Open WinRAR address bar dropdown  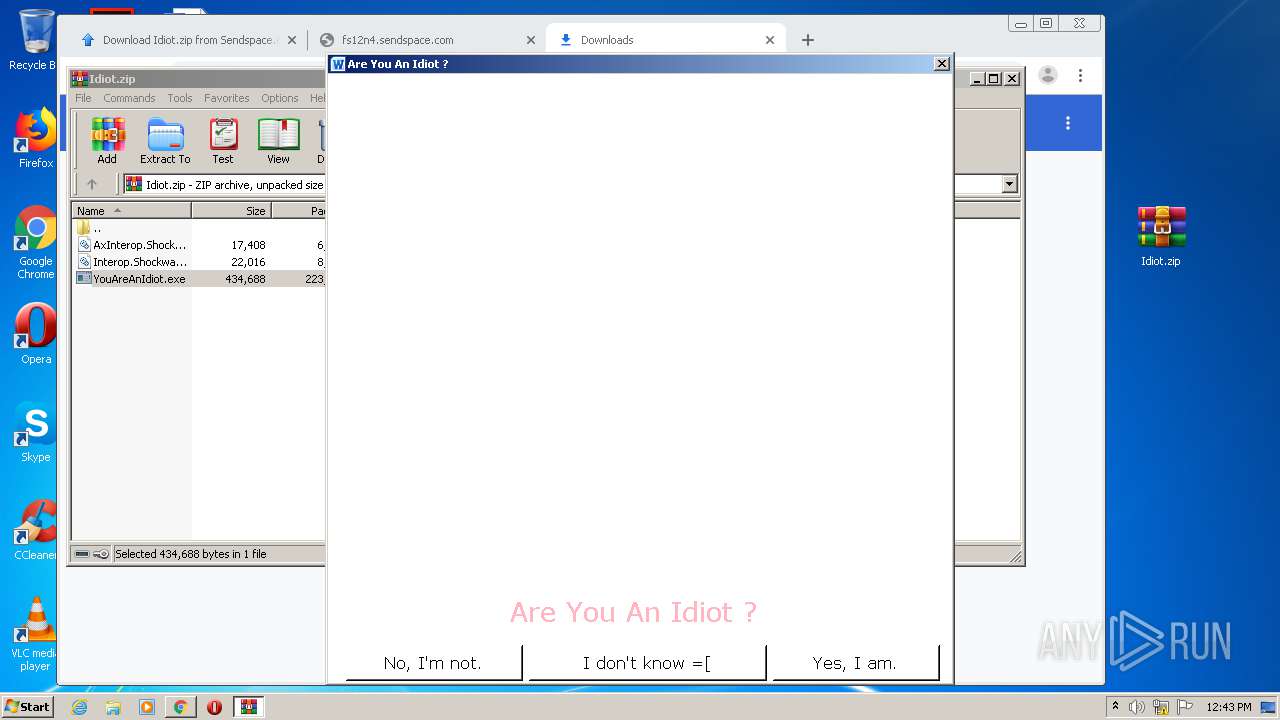tap(1009, 184)
